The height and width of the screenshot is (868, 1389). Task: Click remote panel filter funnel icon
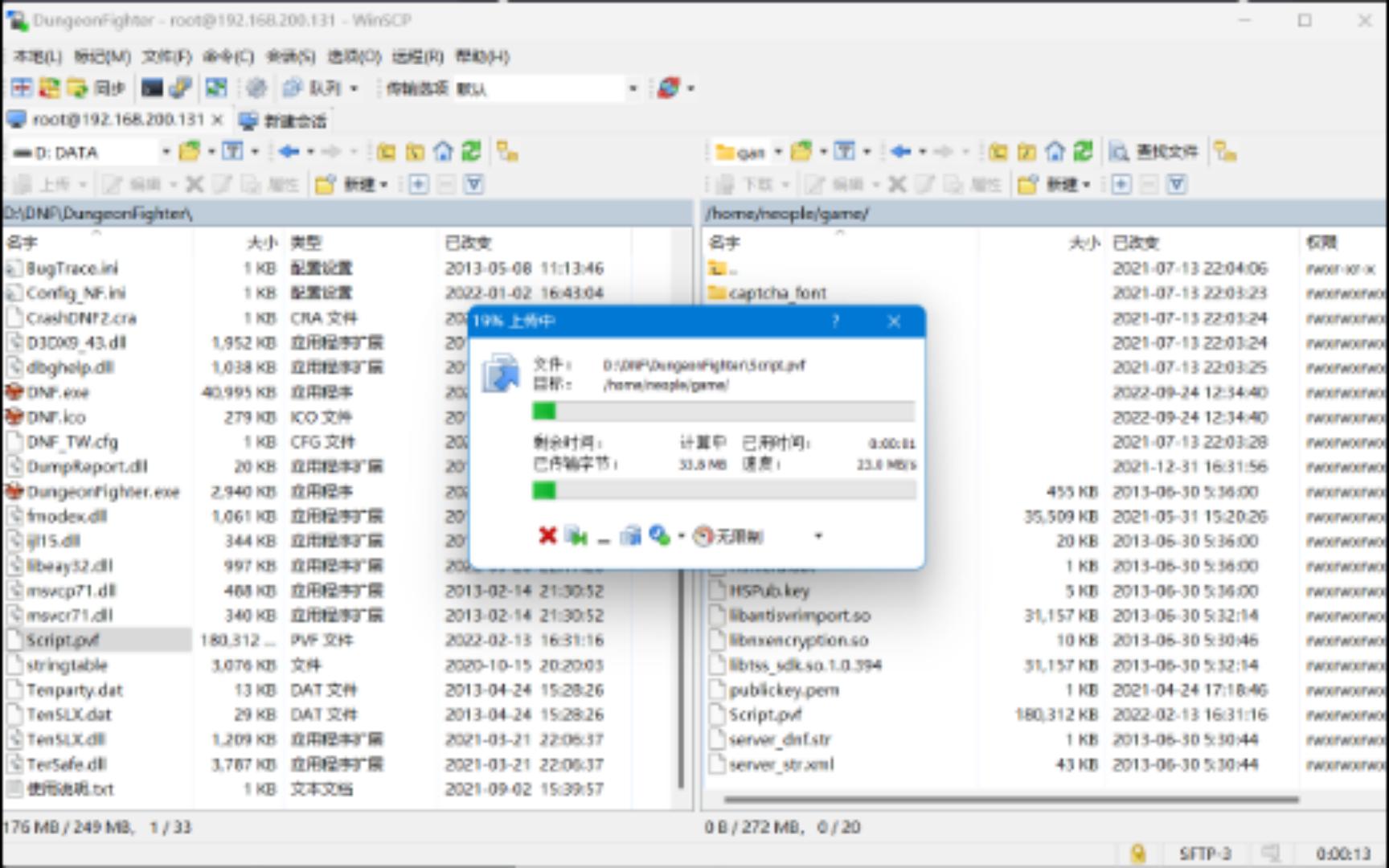coord(1177,185)
